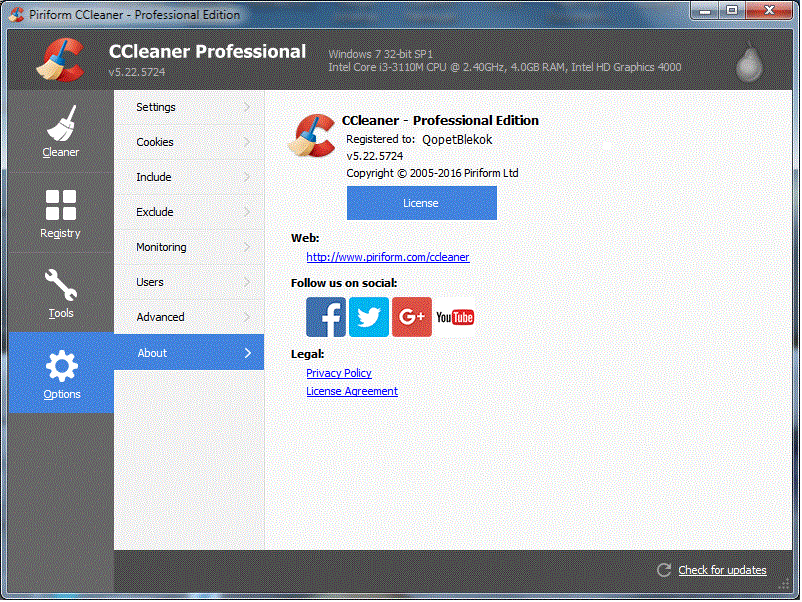Open the Cleaner section broom icon
This screenshot has height=602, width=802.
tap(61, 123)
